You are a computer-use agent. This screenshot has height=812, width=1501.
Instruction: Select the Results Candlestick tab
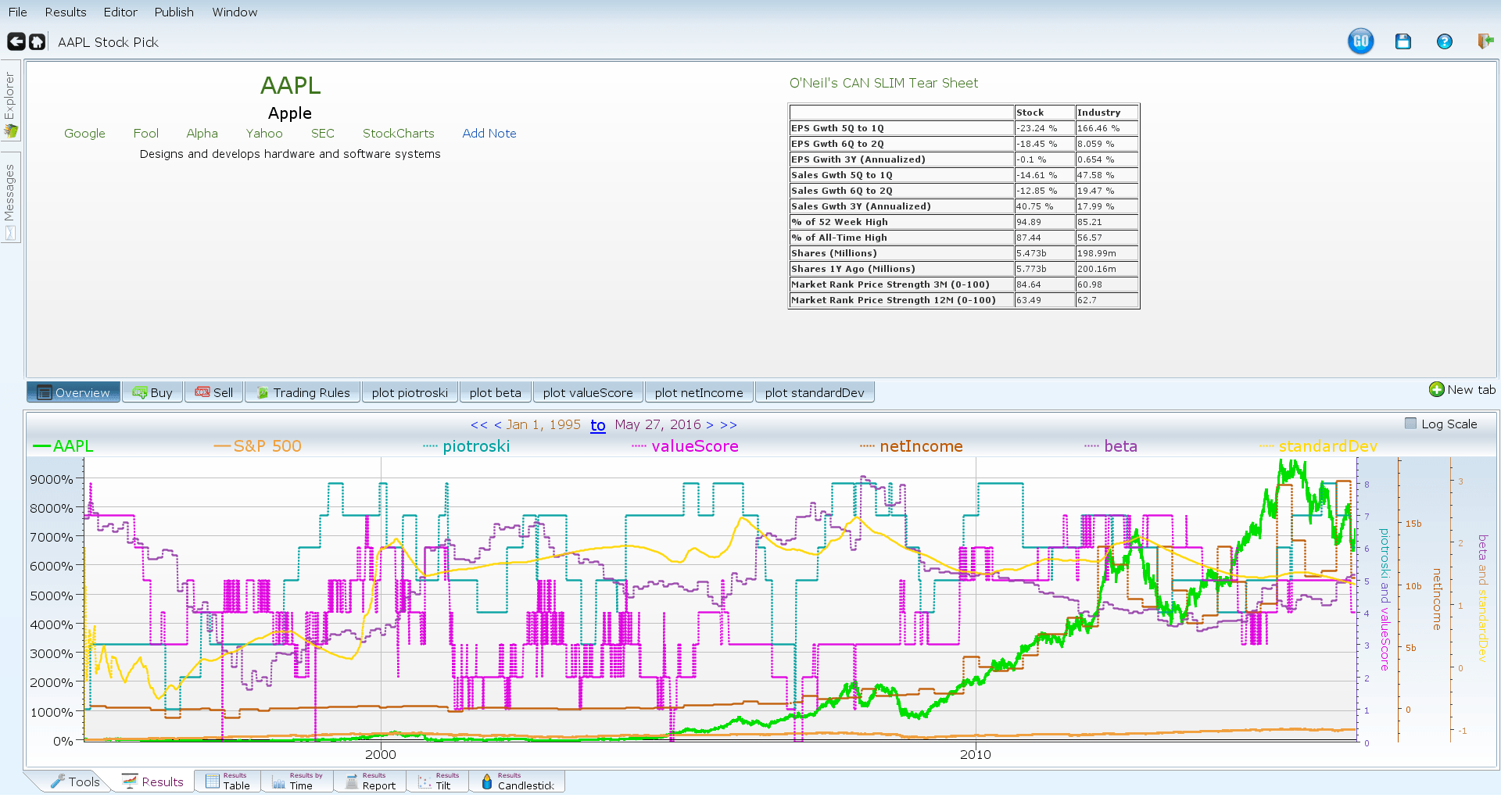pos(517,782)
